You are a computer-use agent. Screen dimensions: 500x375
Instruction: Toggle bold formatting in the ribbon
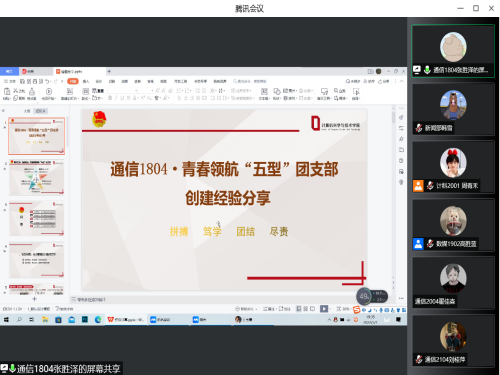(x=110, y=98)
